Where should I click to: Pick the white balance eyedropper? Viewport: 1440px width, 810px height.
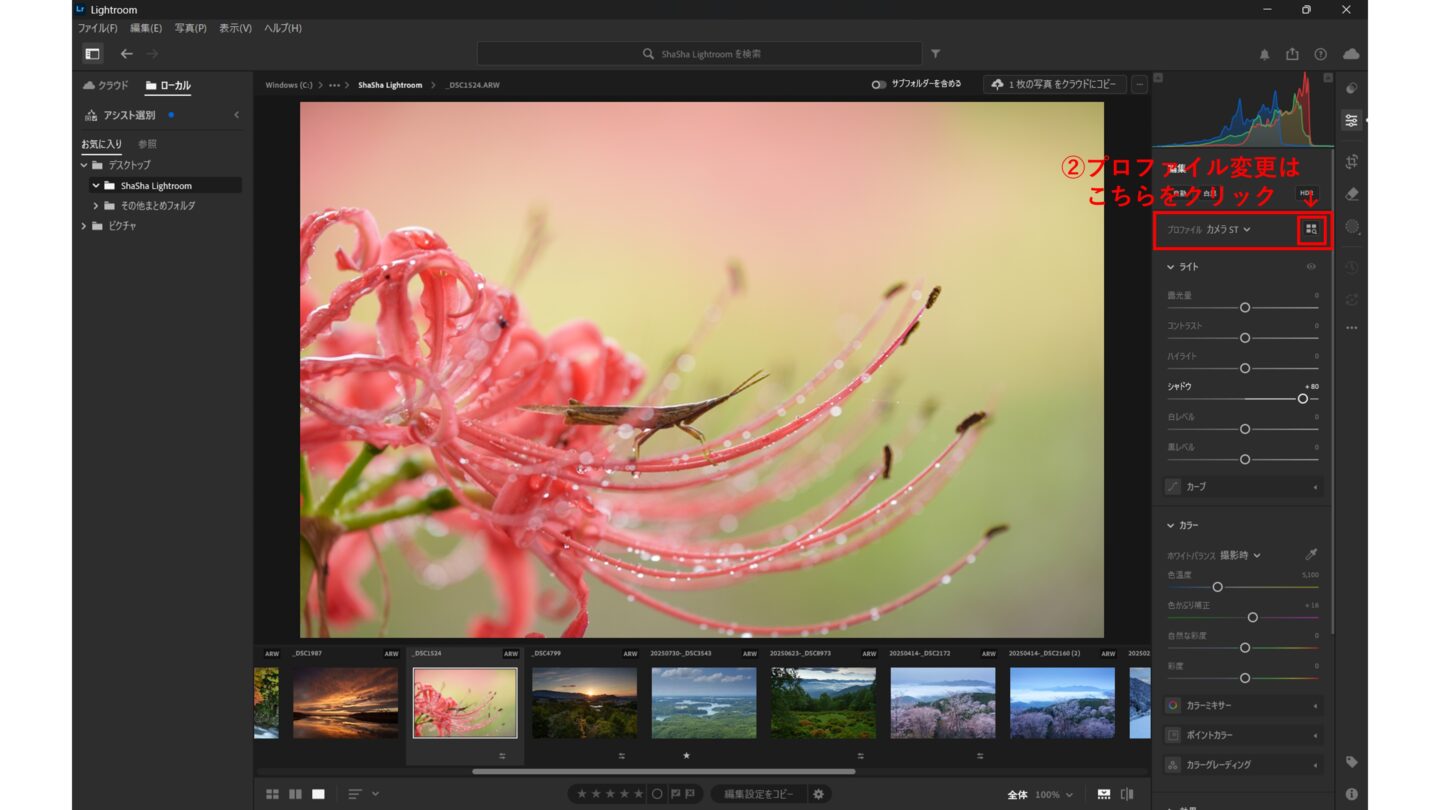pos(1311,555)
